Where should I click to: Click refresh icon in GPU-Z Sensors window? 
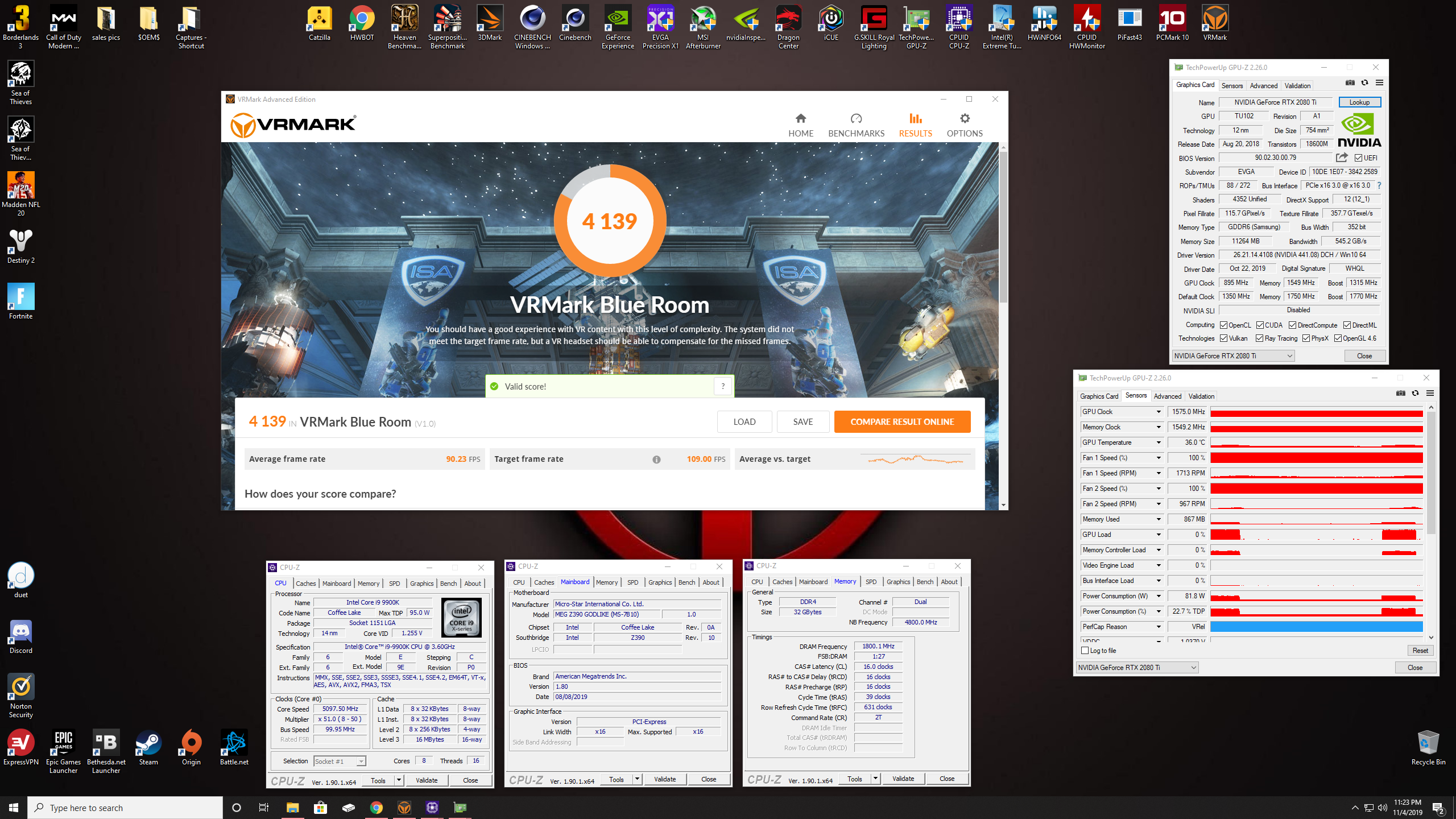pos(1416,394)
